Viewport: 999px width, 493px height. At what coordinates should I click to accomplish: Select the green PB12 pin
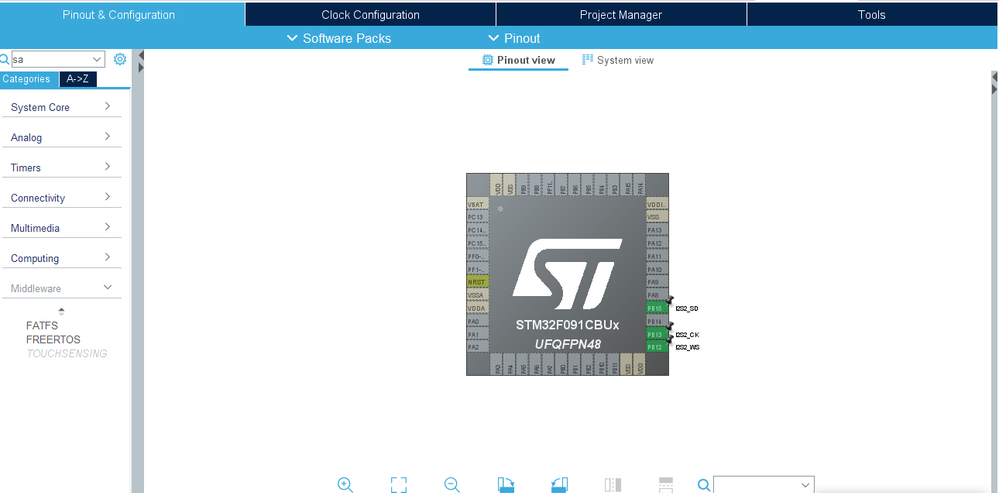point(657,347)
